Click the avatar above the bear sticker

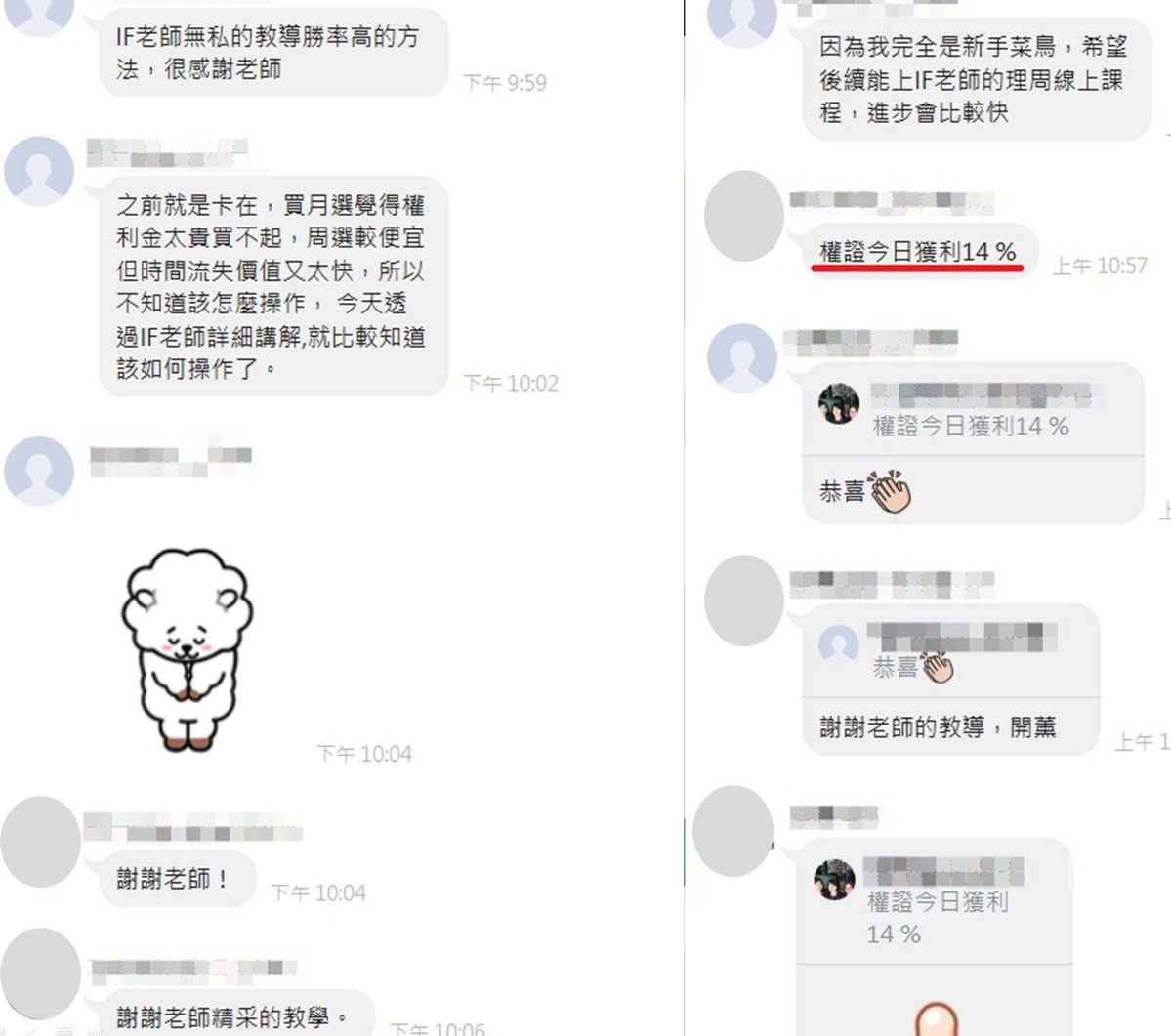pyautogui.click(x=39, y=471)
